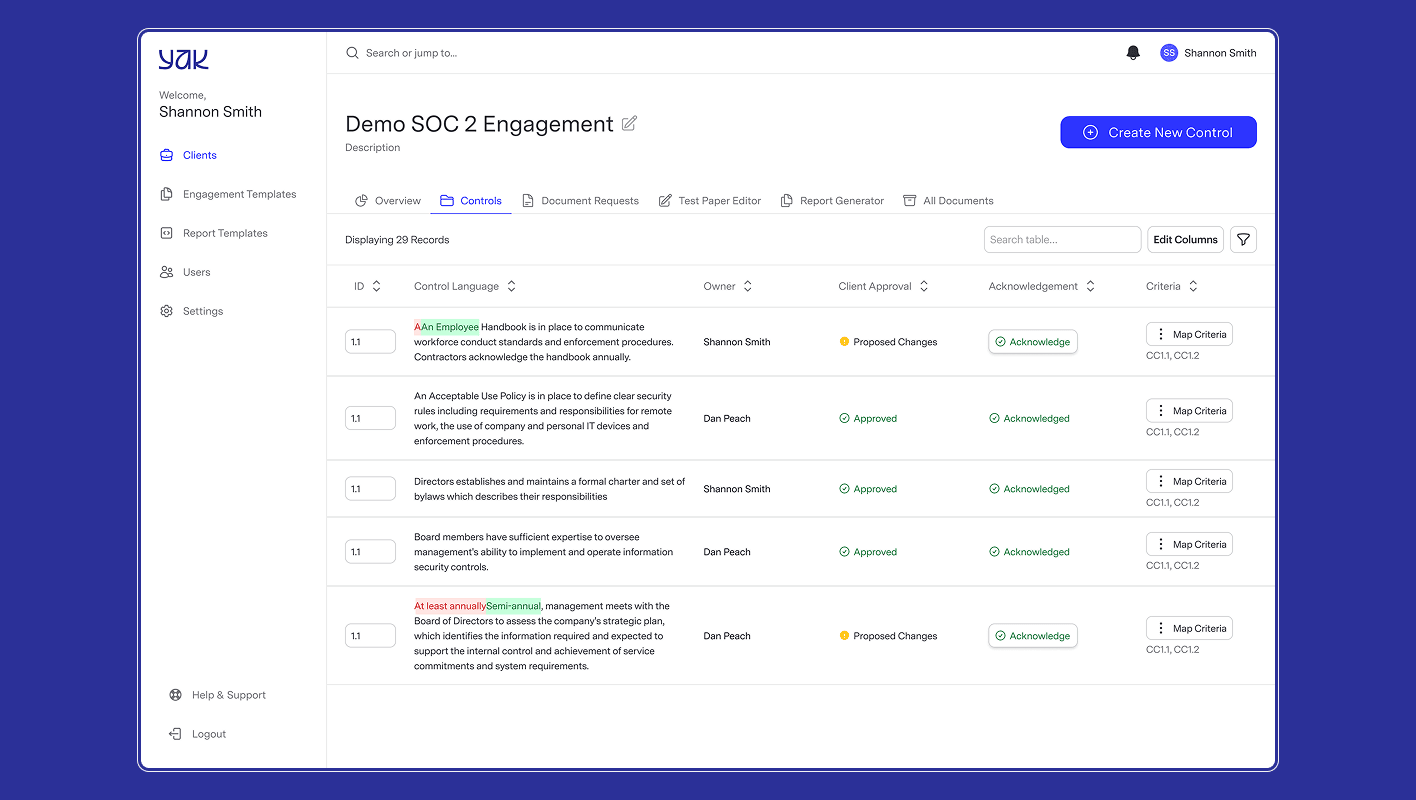Screen dimensions: 1416x800
Task: Click Engagement Templates copy icon
Action: pyautogui.click(x=166, y=194)
